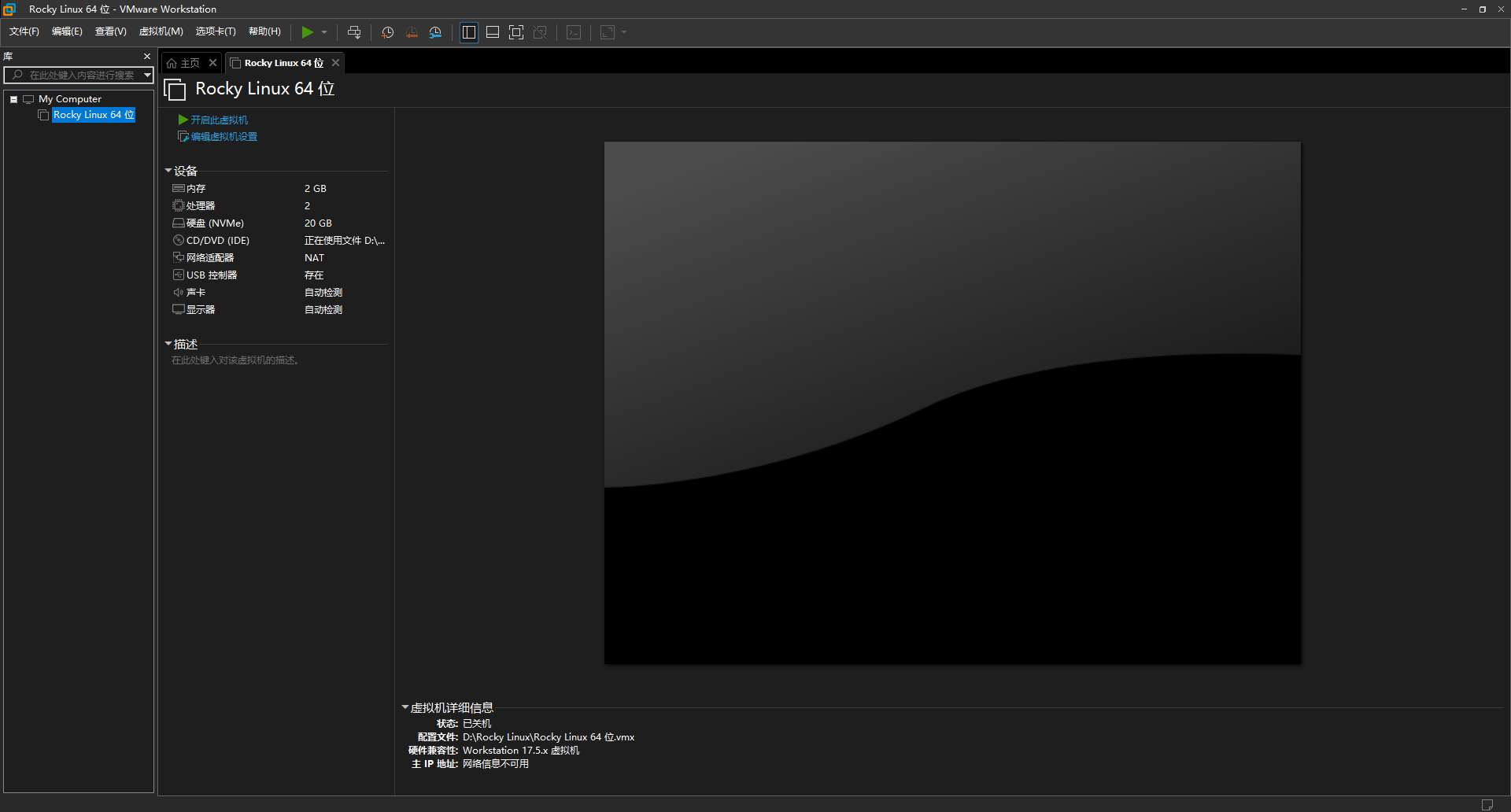Close the Rocky Linux 64 位 tab
Image resolution: width=1511 pixels, height=812 pixels.
click(x=335, y=63)
